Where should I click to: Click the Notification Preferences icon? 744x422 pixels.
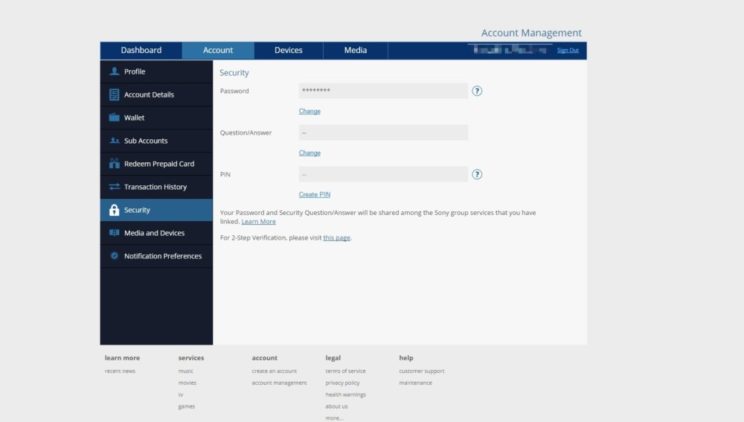click(x=114, y=256)
